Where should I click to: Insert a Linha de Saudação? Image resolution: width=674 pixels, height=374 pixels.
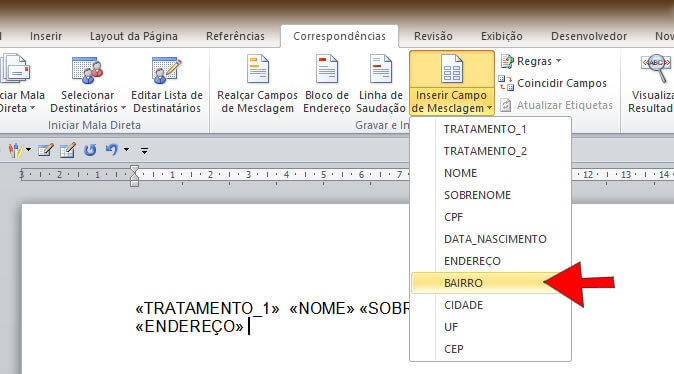[380, 85]
